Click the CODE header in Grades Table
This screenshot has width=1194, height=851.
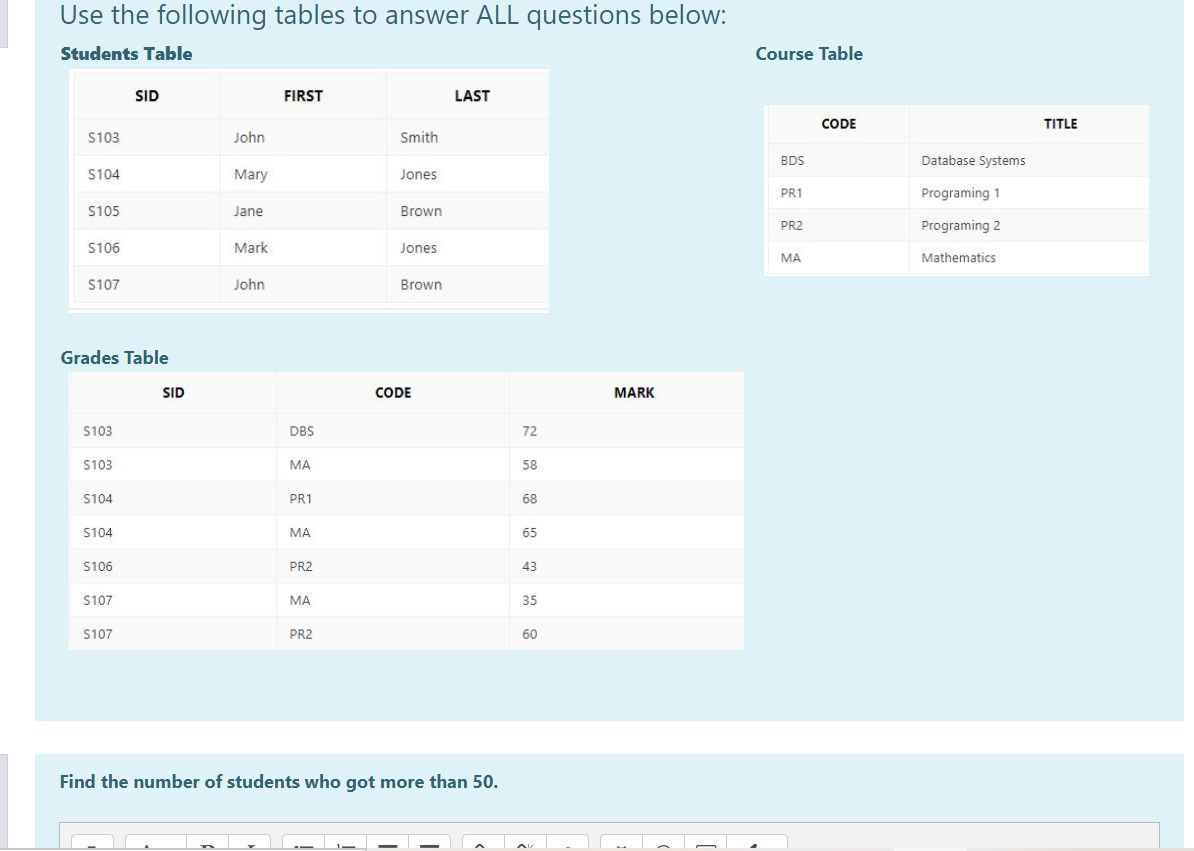click(x=392, y=392)
